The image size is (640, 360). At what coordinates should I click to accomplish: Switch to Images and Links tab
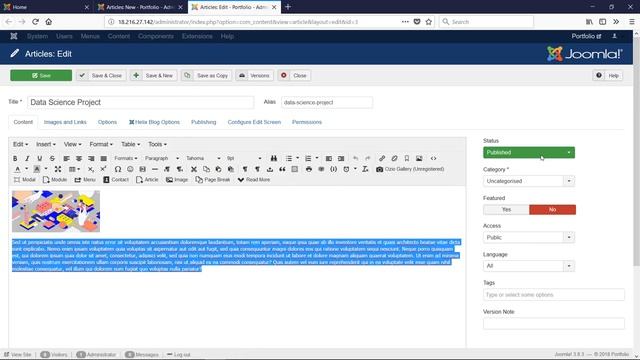point(65,122)
